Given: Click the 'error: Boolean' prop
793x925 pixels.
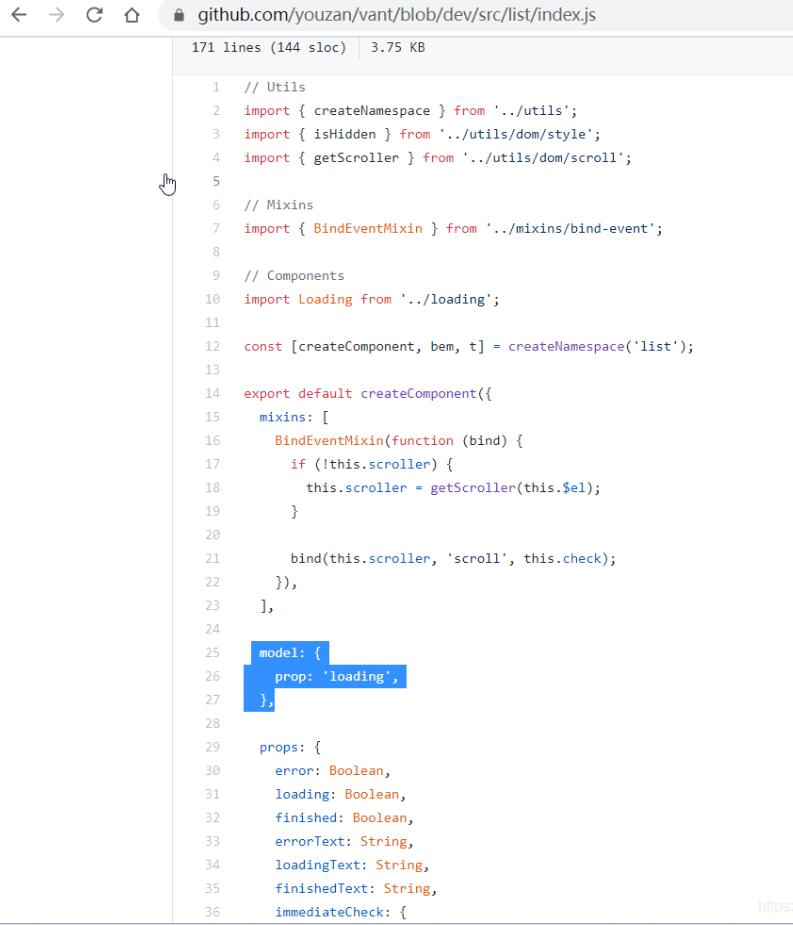Looking at the screenshot, I should point(329,771).
